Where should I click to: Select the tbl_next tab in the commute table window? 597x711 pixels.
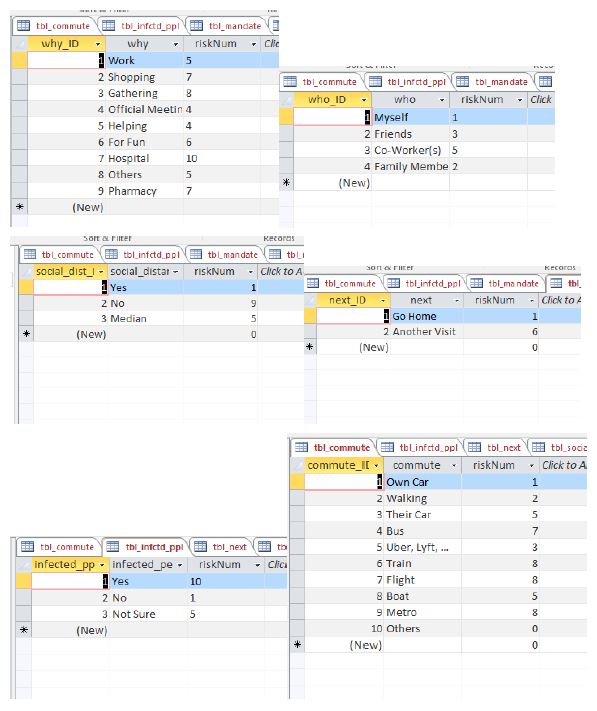[495, 448]
